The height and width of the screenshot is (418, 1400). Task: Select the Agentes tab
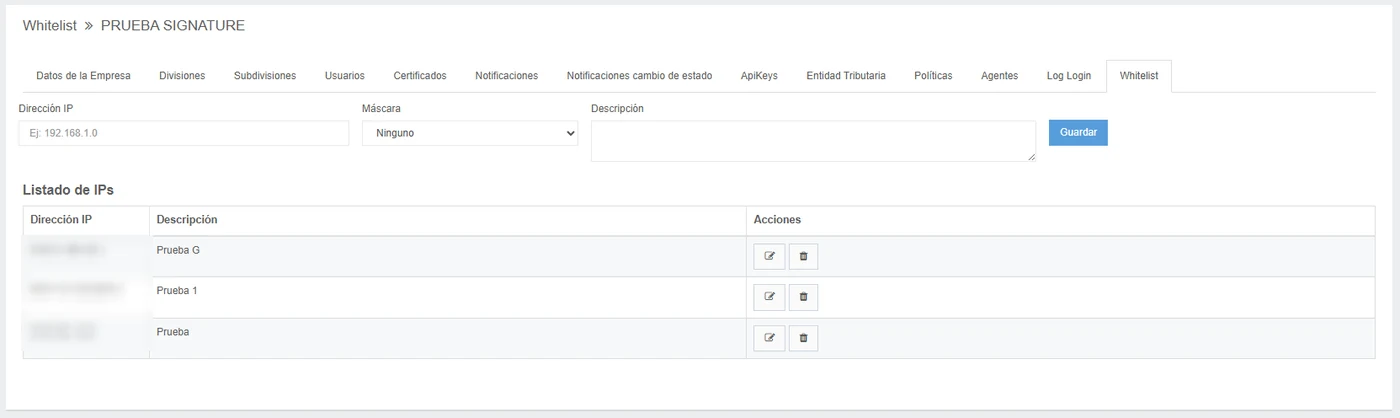pos(999,76)
